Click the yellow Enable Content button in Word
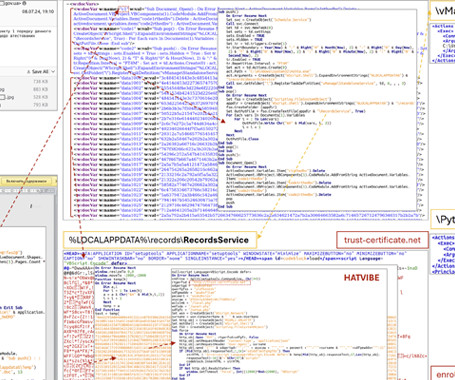 tap(26, 181)
